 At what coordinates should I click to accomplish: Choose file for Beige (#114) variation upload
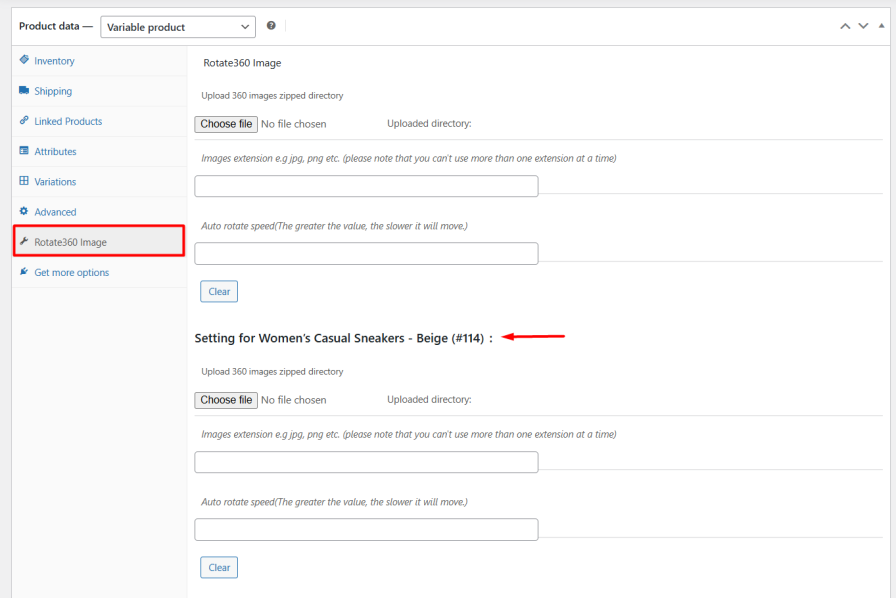[x=226, y=400]
